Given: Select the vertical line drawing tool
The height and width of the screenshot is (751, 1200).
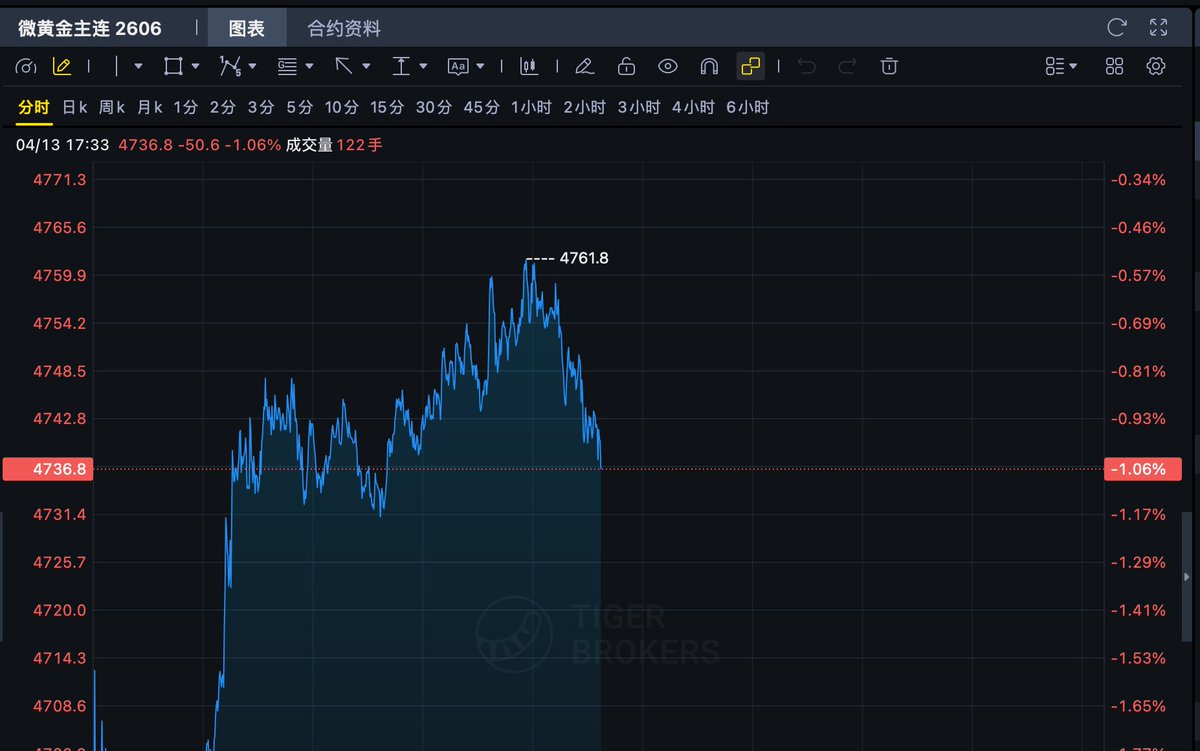Looking at the screenshot, I should [117, 67].
